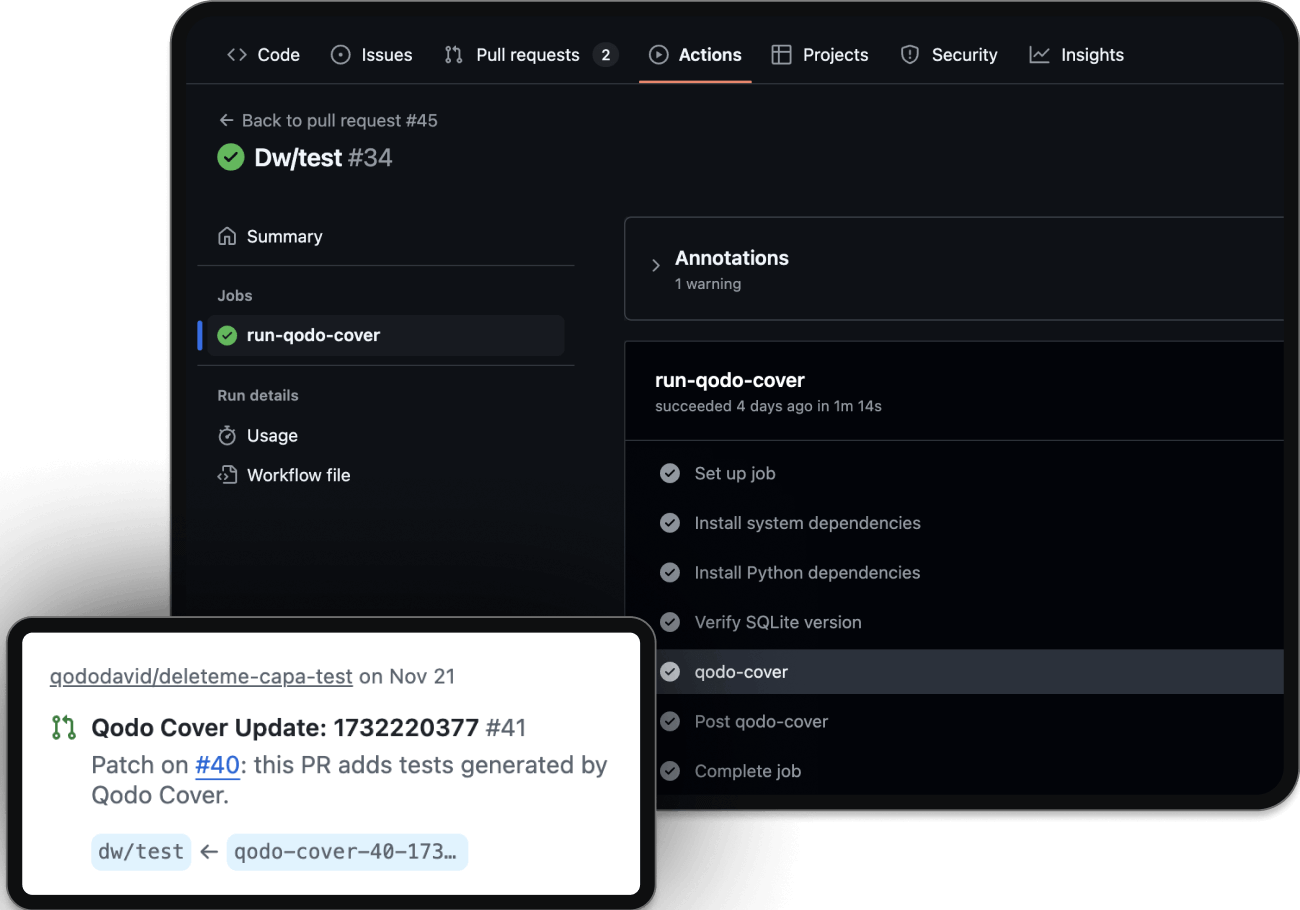The height and width of the screenshot is (910, 1300).
Task: Click the Projects table icon
Action: 782,55
